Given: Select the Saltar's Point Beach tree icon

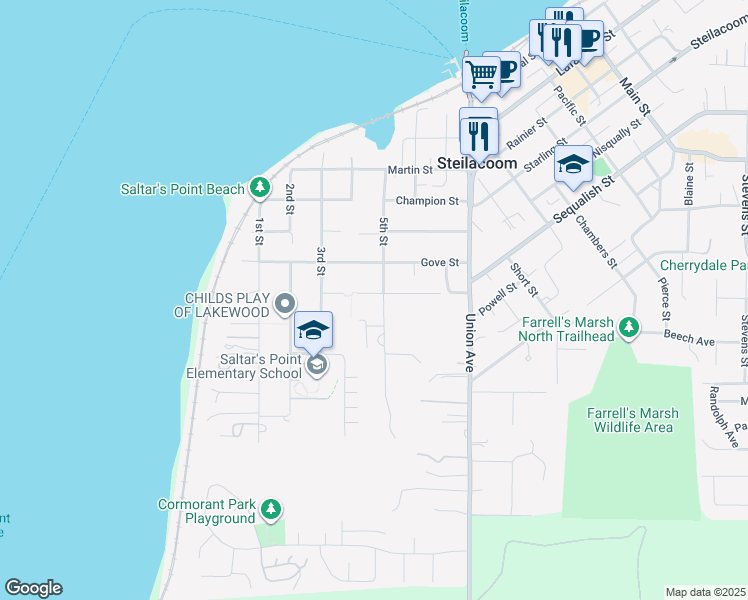Looking at the screenshot, I should coord(260,187).
